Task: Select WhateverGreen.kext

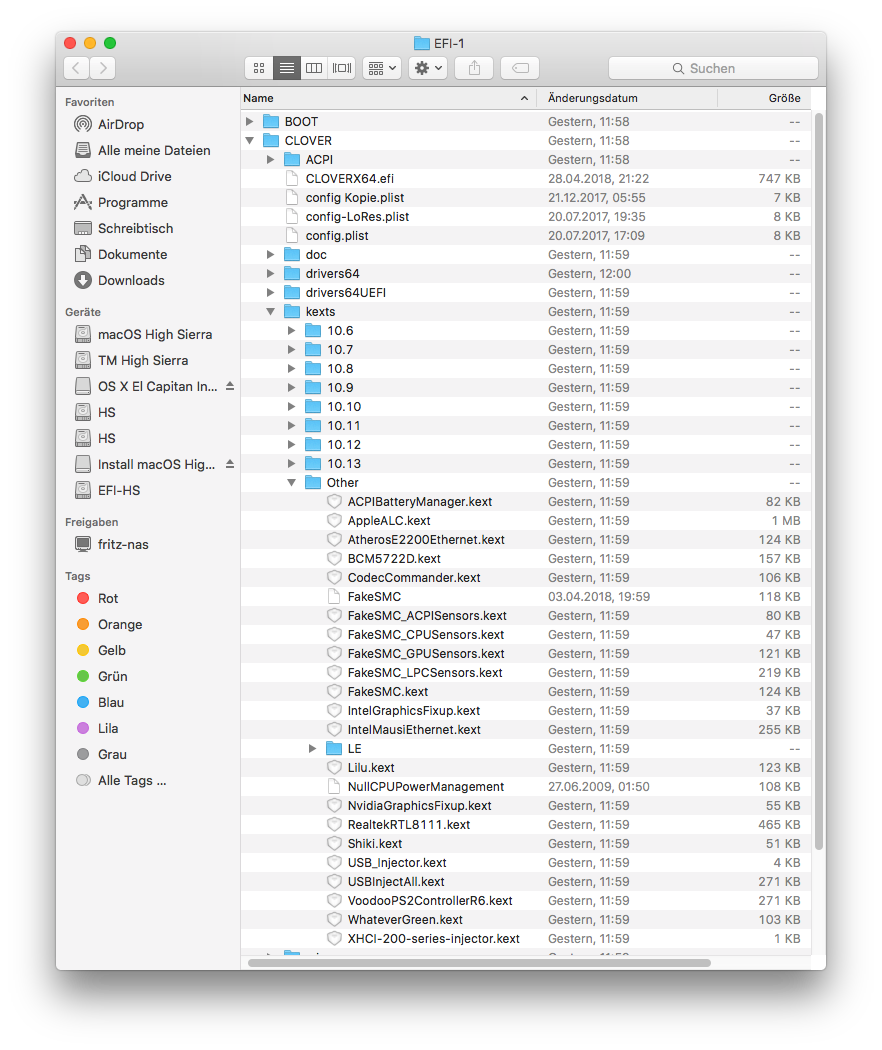Action: 526,920
